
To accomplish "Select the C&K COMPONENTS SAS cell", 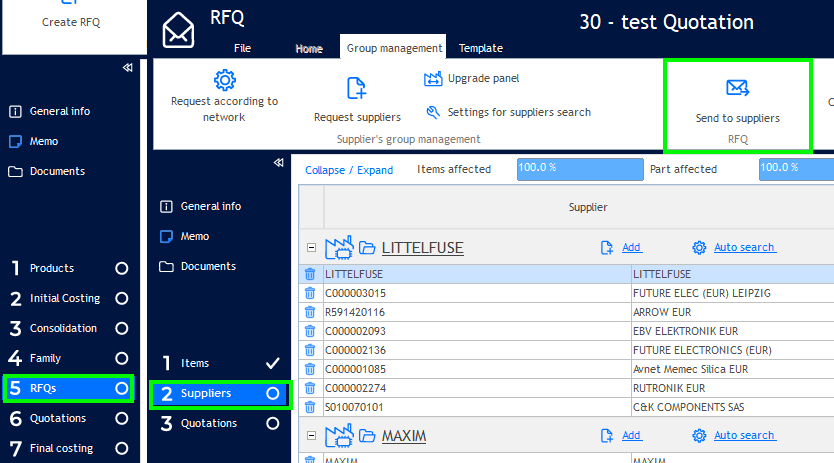I will (x=732, y=408).
